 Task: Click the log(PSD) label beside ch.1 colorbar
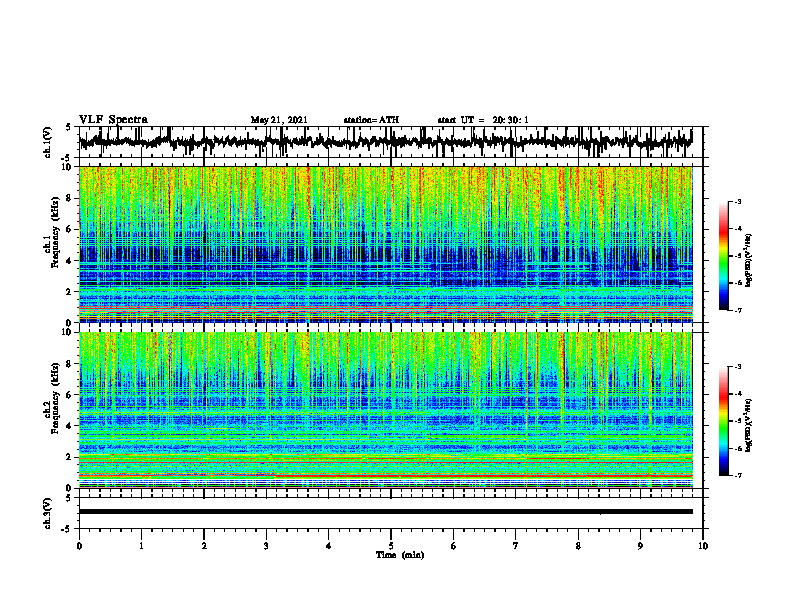click(x=749, y=261)
